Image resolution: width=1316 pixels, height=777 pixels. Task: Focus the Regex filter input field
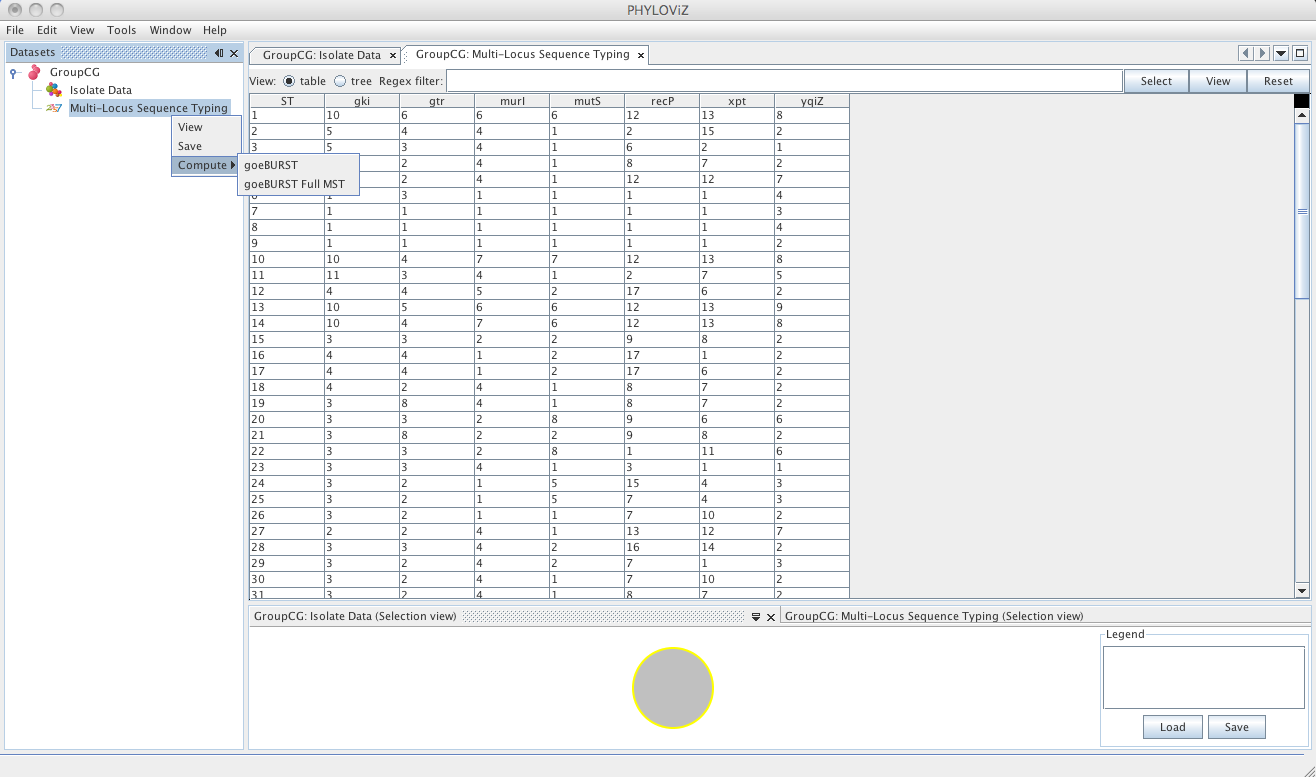click(784, 81)
